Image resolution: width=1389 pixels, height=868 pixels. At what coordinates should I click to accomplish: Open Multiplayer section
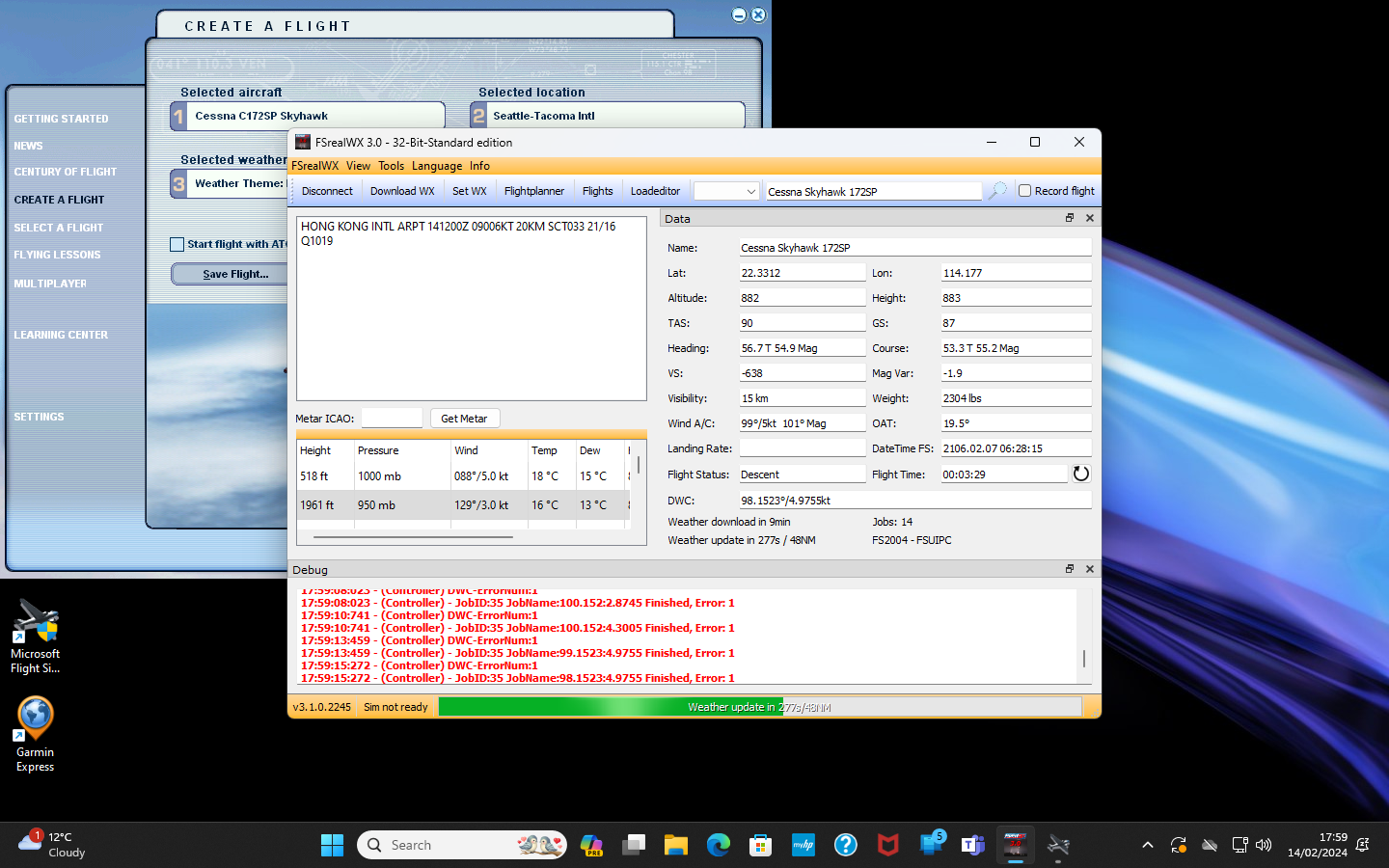click(50, 284)
